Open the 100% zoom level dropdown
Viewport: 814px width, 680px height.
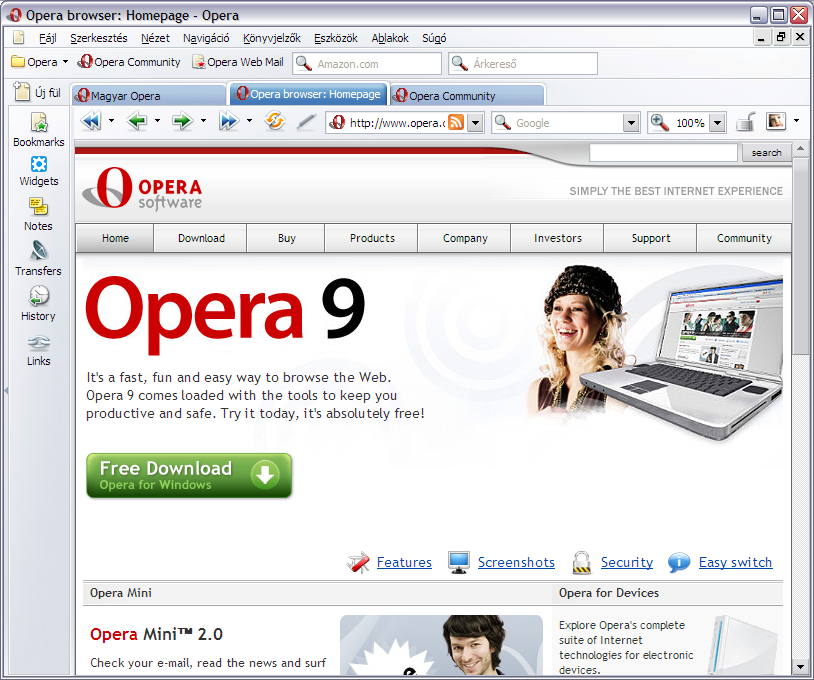pyautogui.click(x=717, y=123)
